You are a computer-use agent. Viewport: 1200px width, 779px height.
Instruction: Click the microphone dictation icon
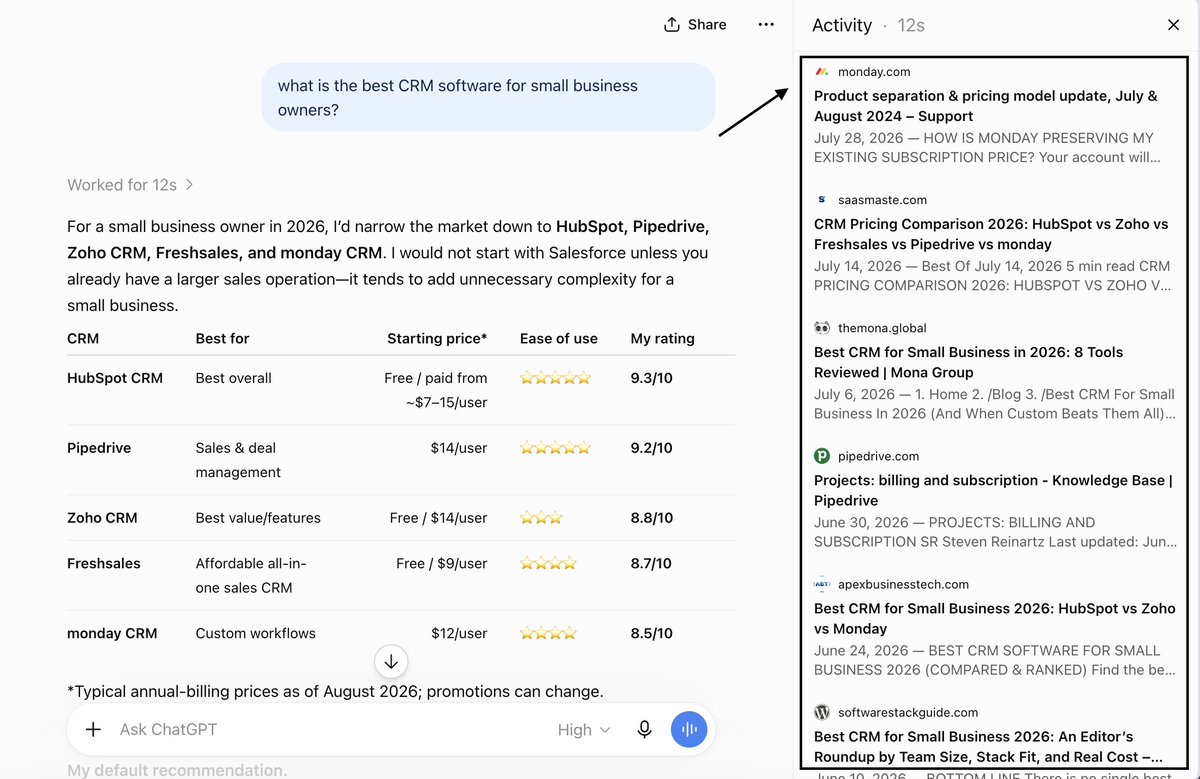645,729
